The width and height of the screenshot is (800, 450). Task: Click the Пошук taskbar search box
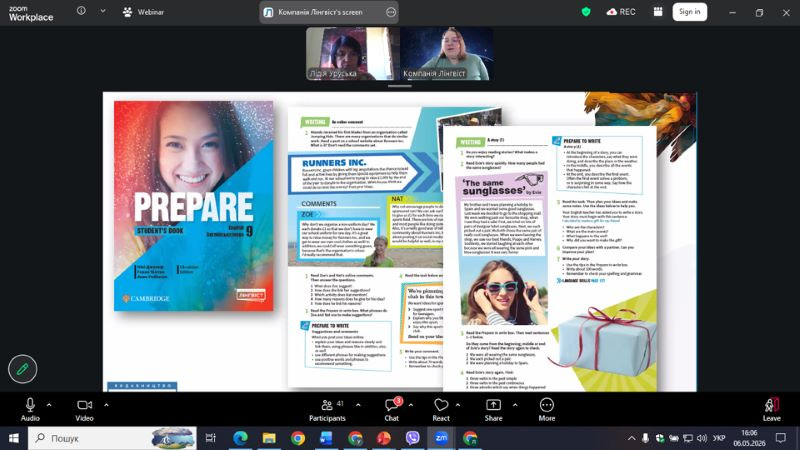(x=112, y=438)
